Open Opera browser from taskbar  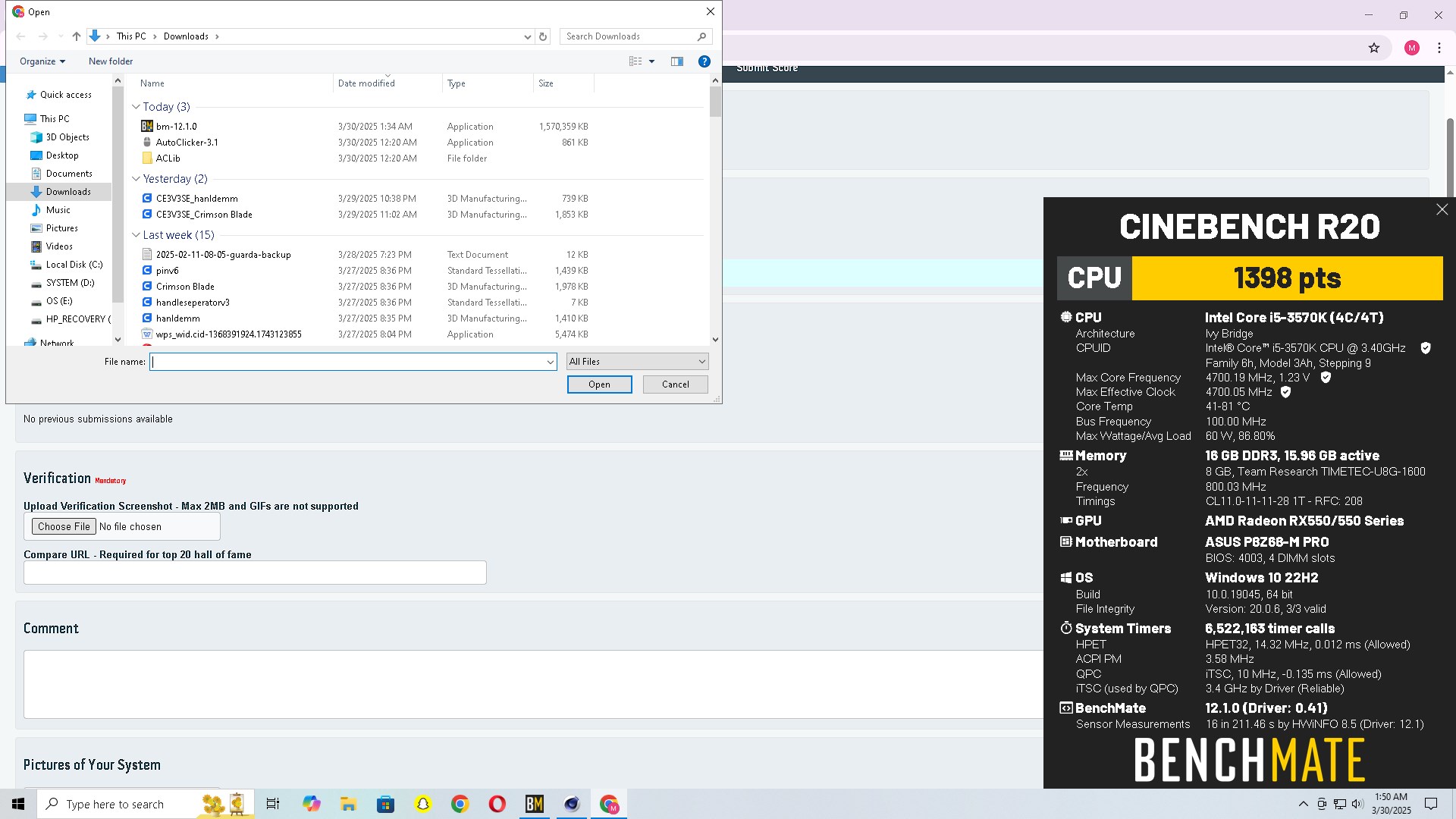point(497,804)
